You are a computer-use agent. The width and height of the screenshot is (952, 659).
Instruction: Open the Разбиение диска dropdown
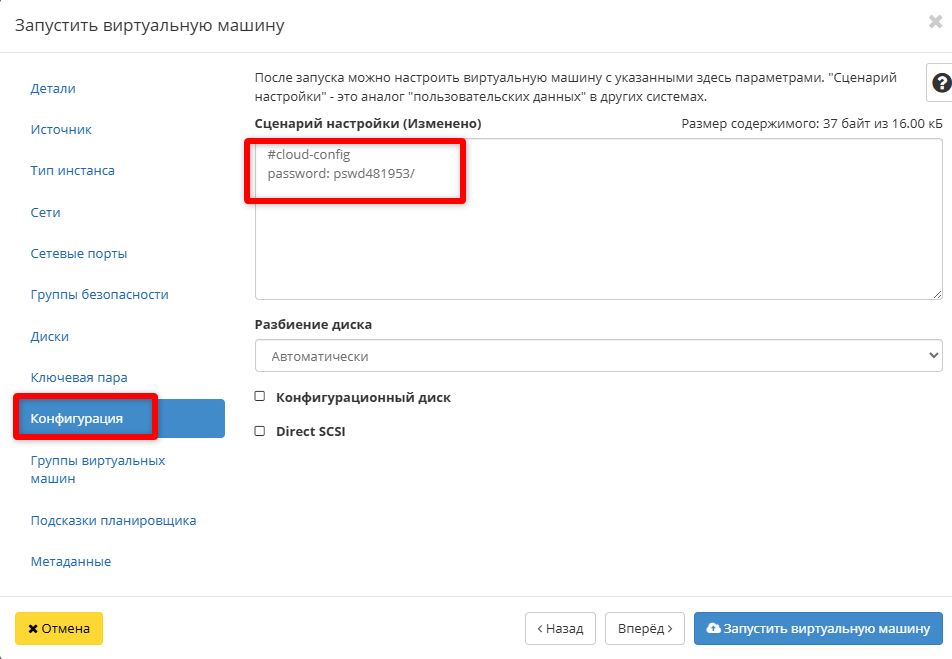pyautogui.click(x=598, y=356)
